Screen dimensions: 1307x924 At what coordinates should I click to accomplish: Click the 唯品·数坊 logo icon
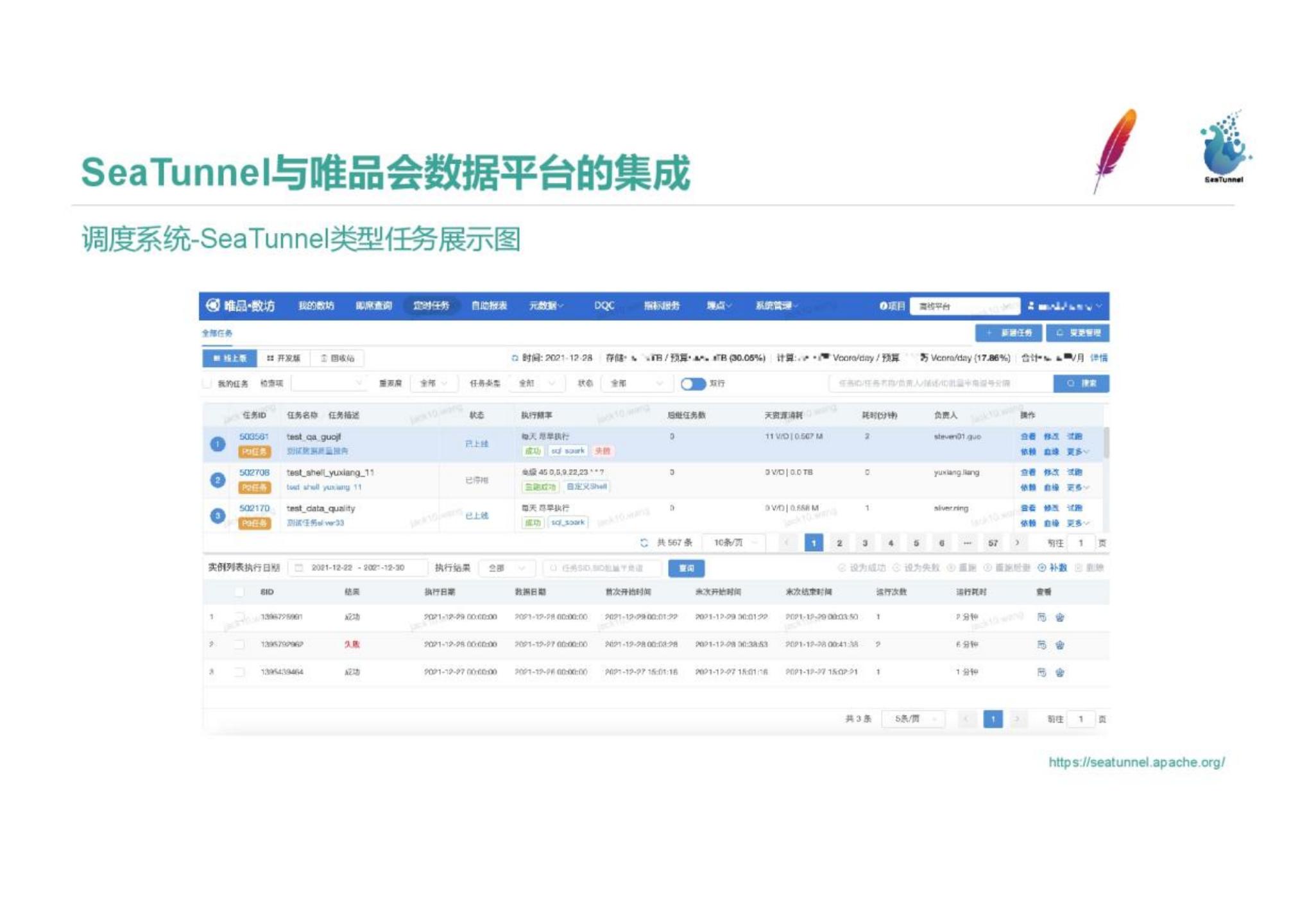[213, 305]
